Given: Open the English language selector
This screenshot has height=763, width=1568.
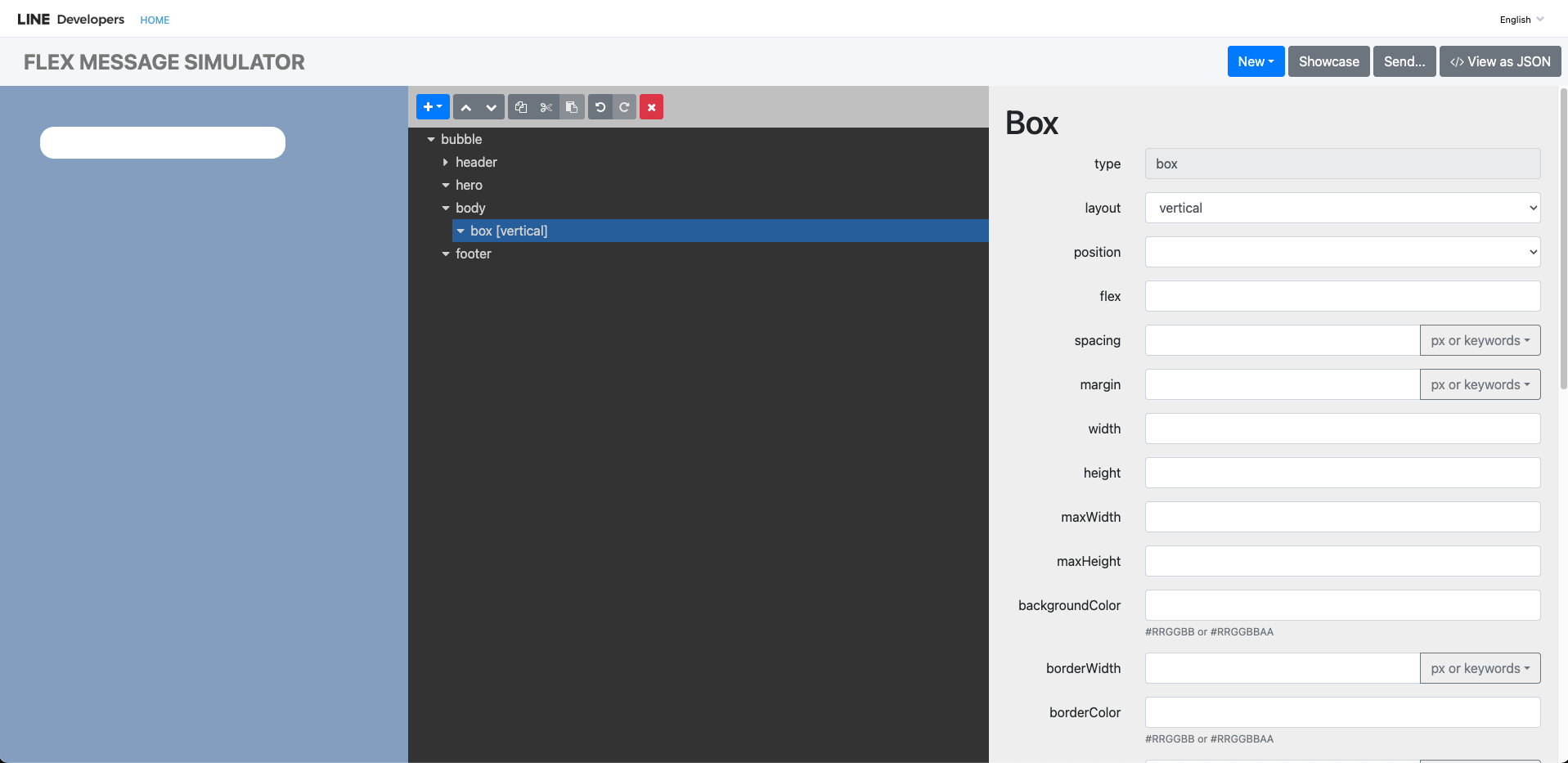Looking at the screenshot, I should point(1521,20).
